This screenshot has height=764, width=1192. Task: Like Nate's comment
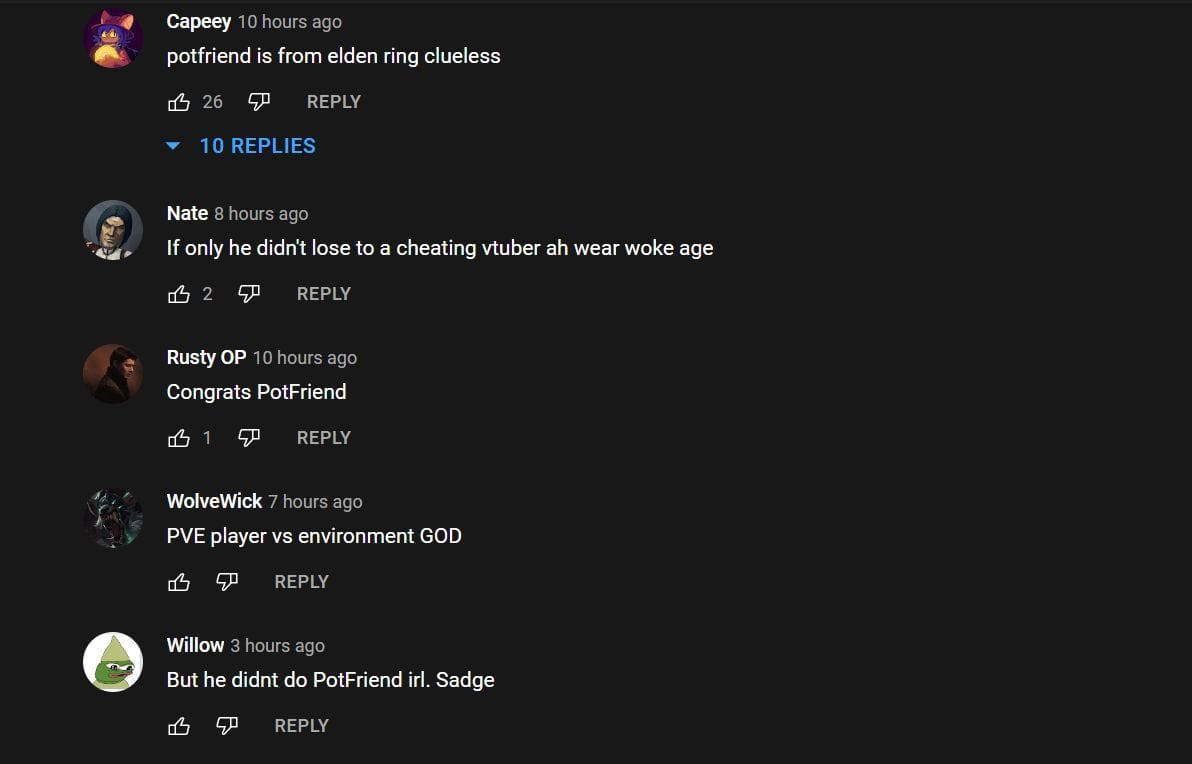point(179,294)
